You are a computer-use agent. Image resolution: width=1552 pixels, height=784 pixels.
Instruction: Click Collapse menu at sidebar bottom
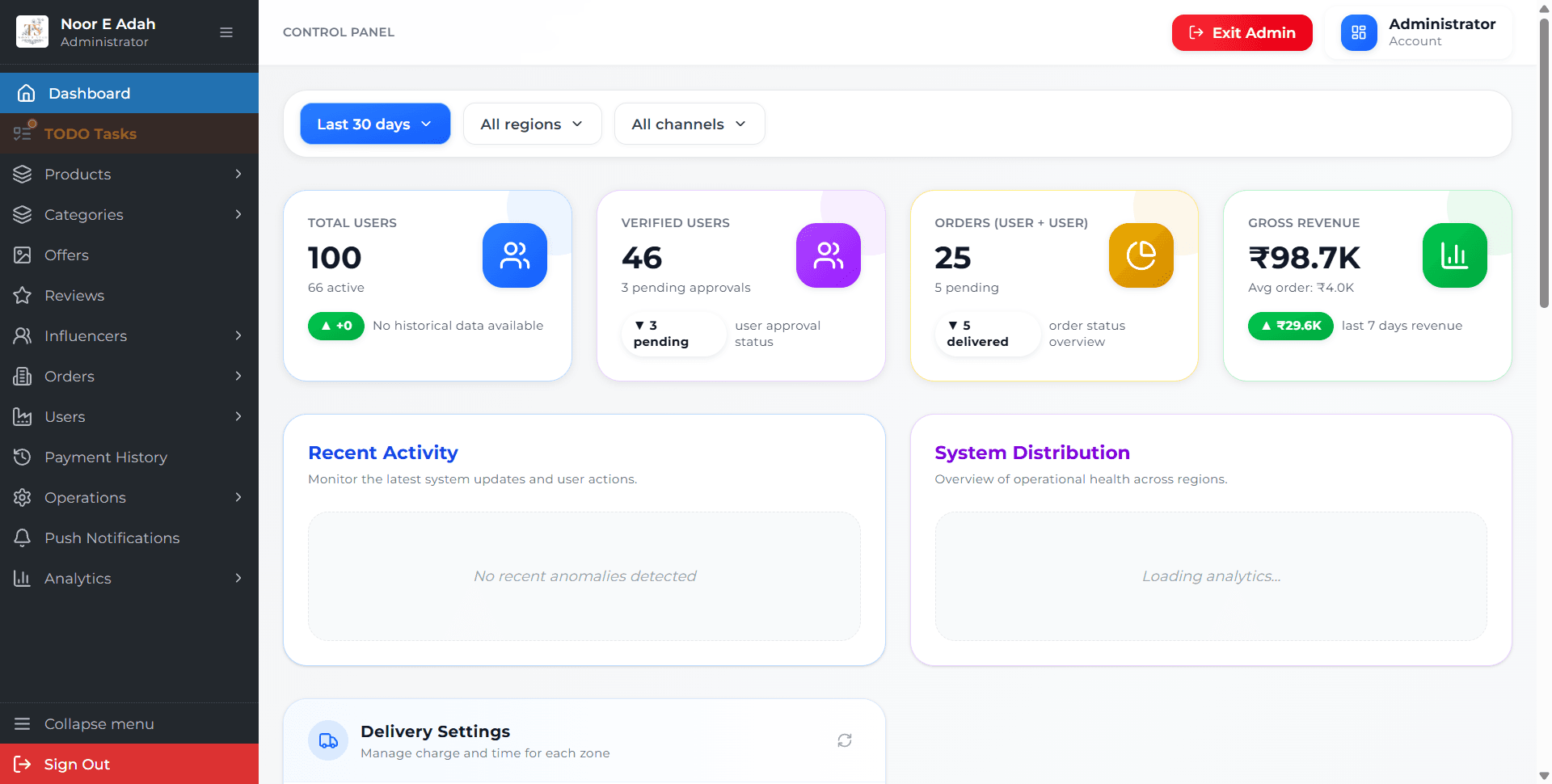click(129, 723)
